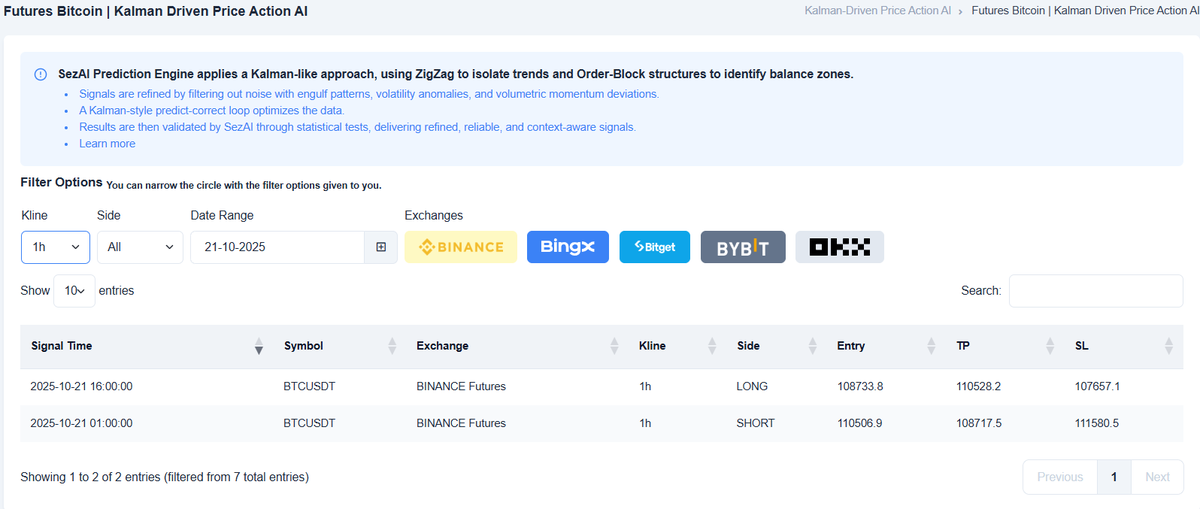Viewport: 1200px width, 509px height.
Task: Click the TP value 110528.2
Action: point(980,386)
